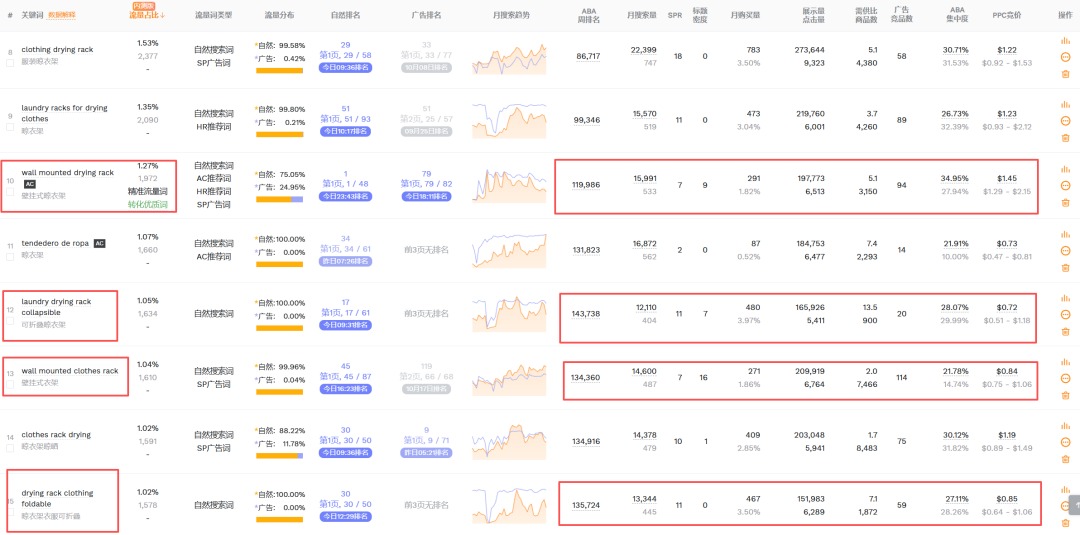
Task: Open chart icon for drying rack clothing foldable
Action: tap(1066, 489)
